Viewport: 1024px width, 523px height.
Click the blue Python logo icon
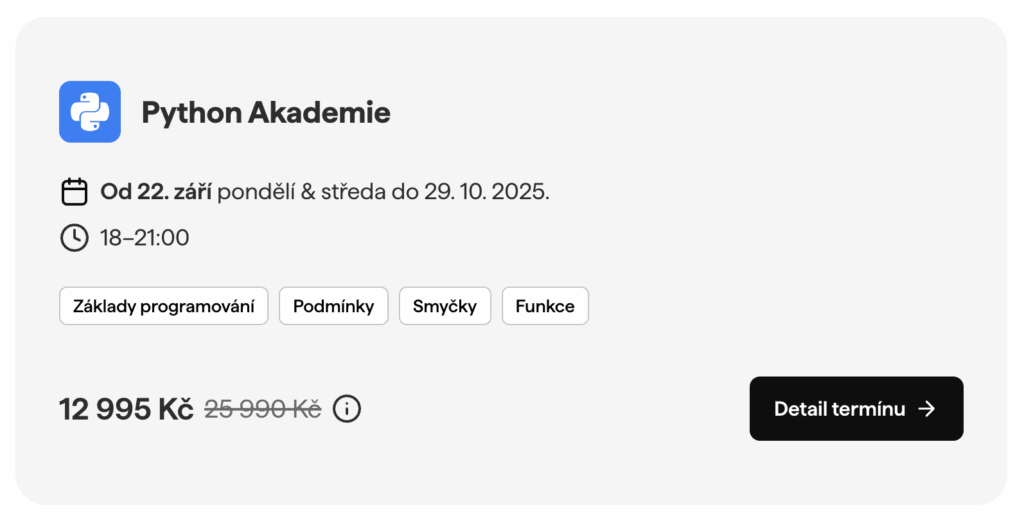click(90, 112)
